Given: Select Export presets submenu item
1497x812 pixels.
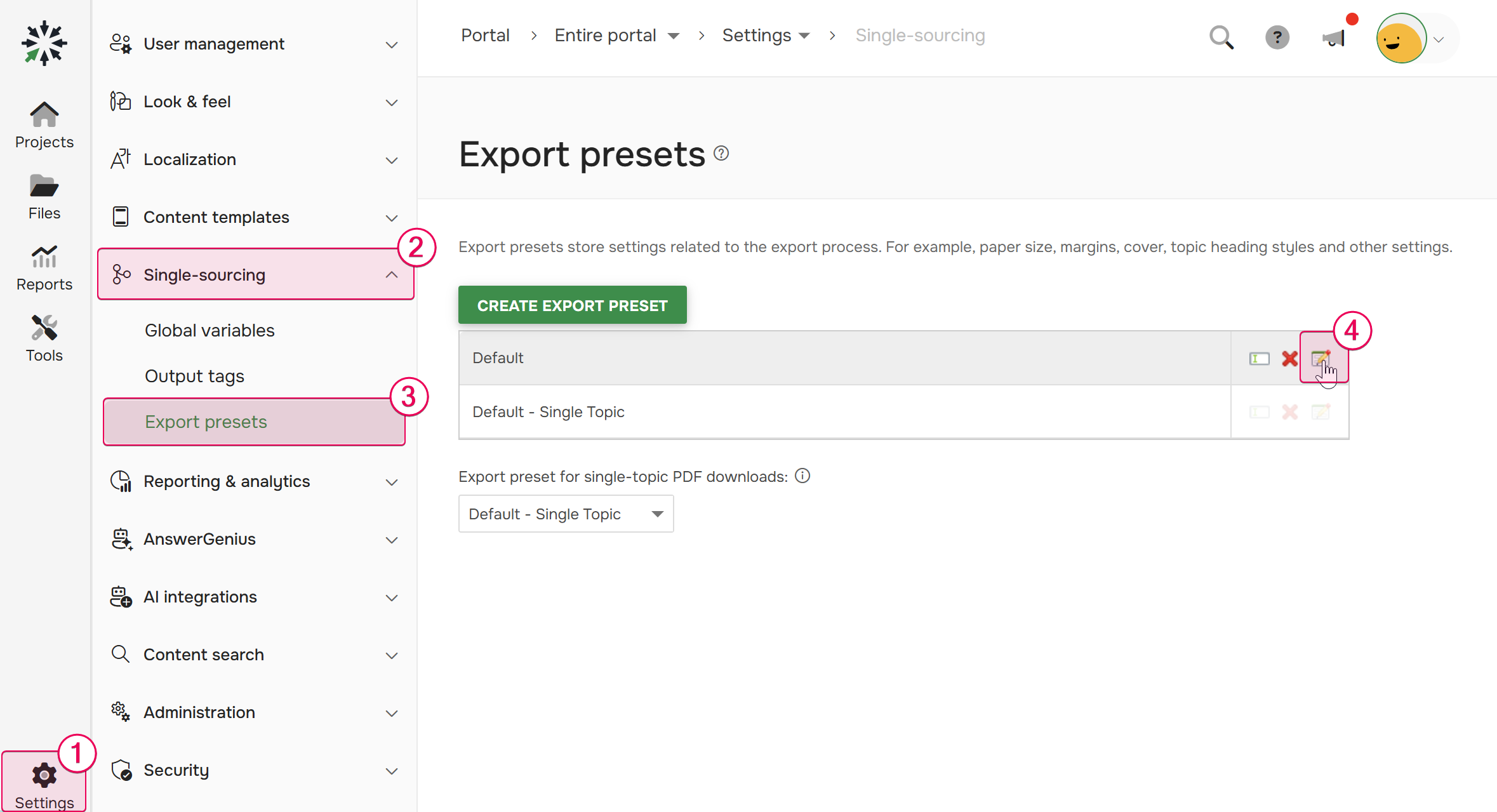Looking at the screenshot, I should 254,422.
